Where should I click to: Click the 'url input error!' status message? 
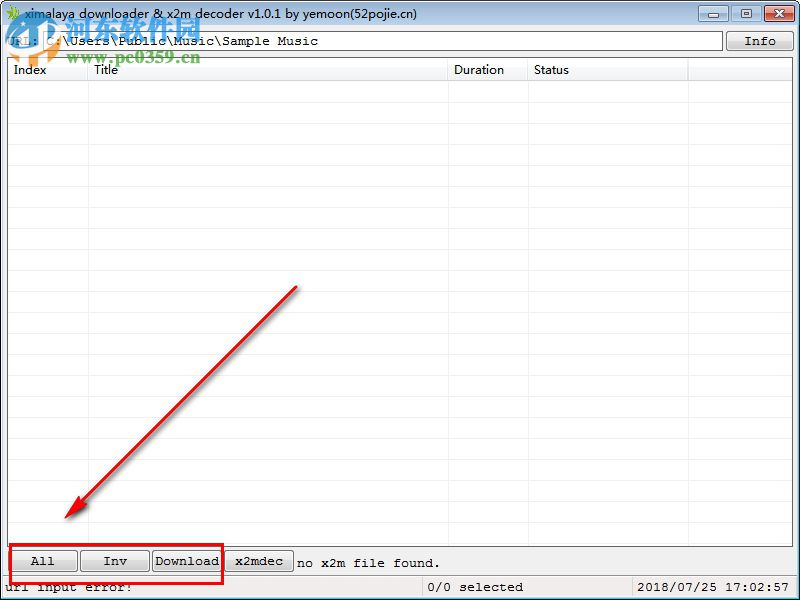pos(68,588)
